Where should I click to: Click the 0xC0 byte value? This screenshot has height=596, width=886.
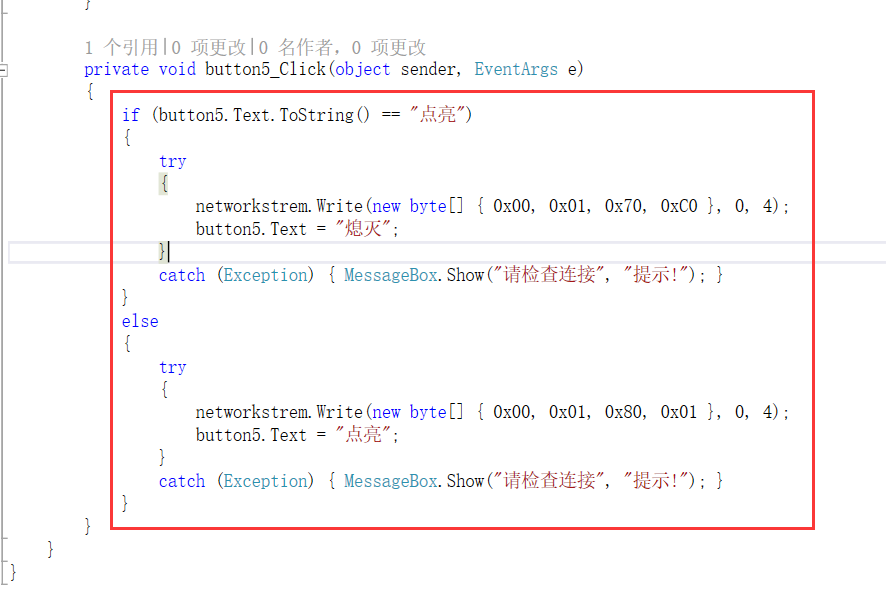coord(679,206)
